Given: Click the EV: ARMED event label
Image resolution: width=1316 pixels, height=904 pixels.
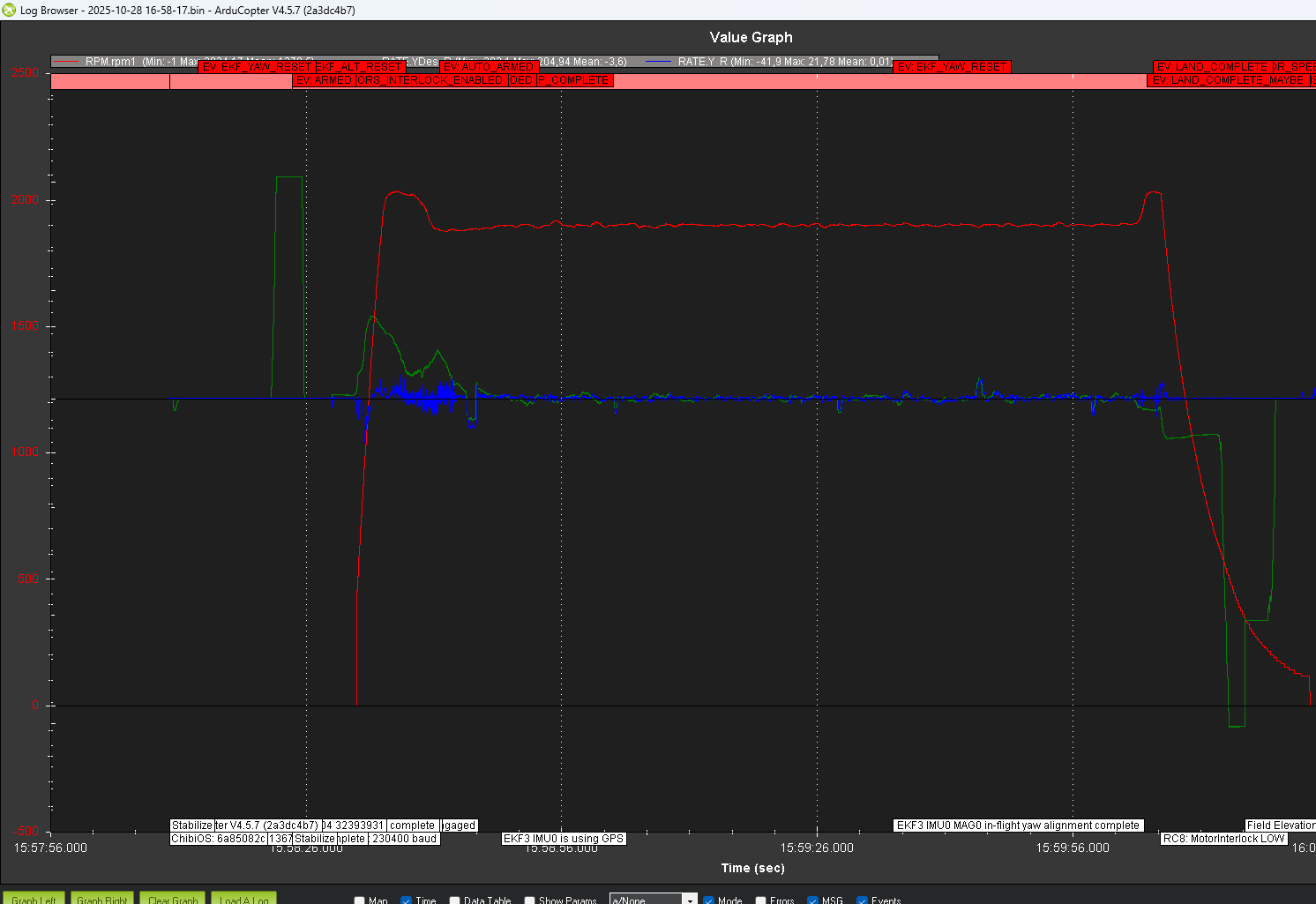Looking at the screenshot, I should click(324, 80).
